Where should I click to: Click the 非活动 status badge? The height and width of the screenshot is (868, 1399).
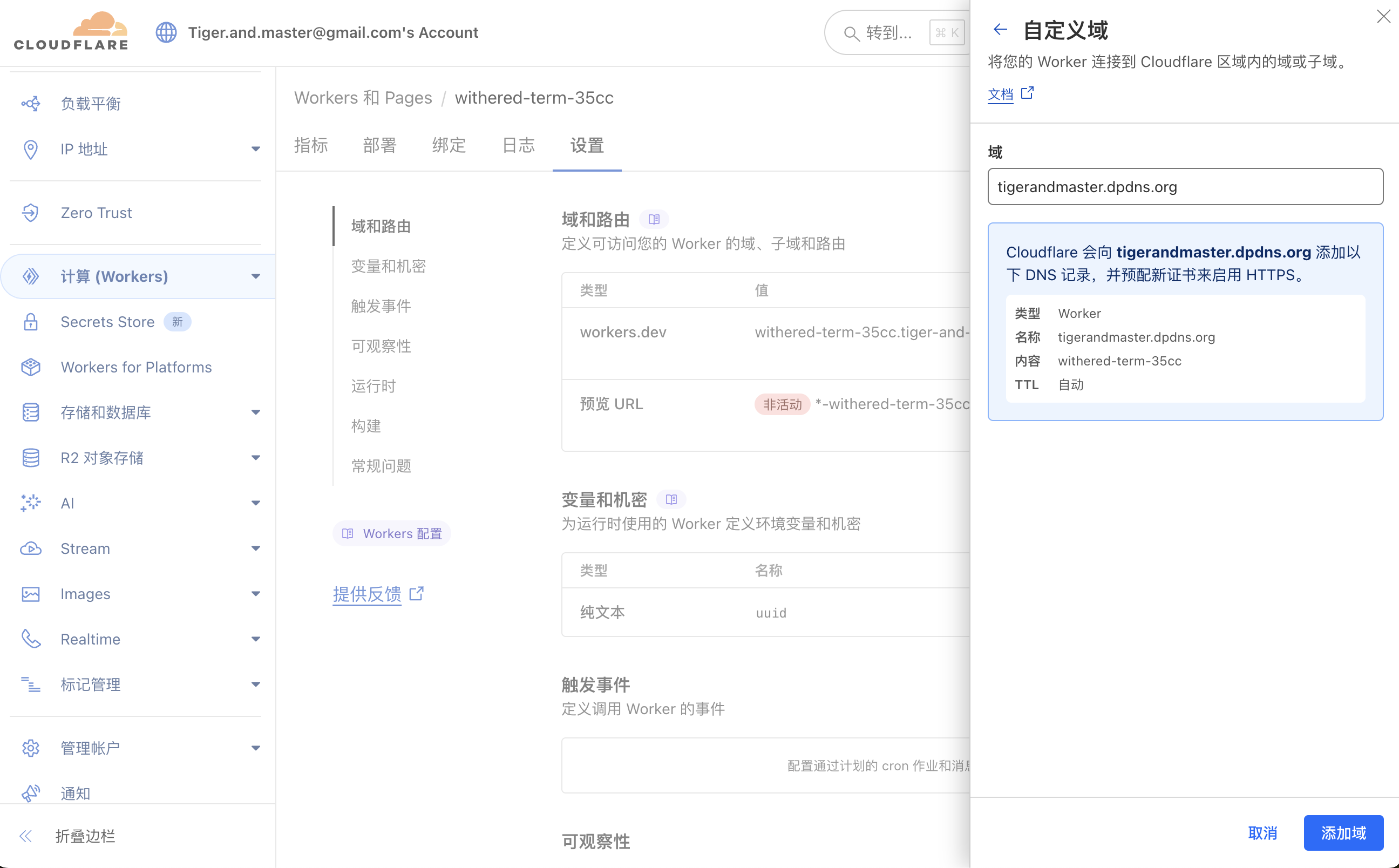[782, 404]
